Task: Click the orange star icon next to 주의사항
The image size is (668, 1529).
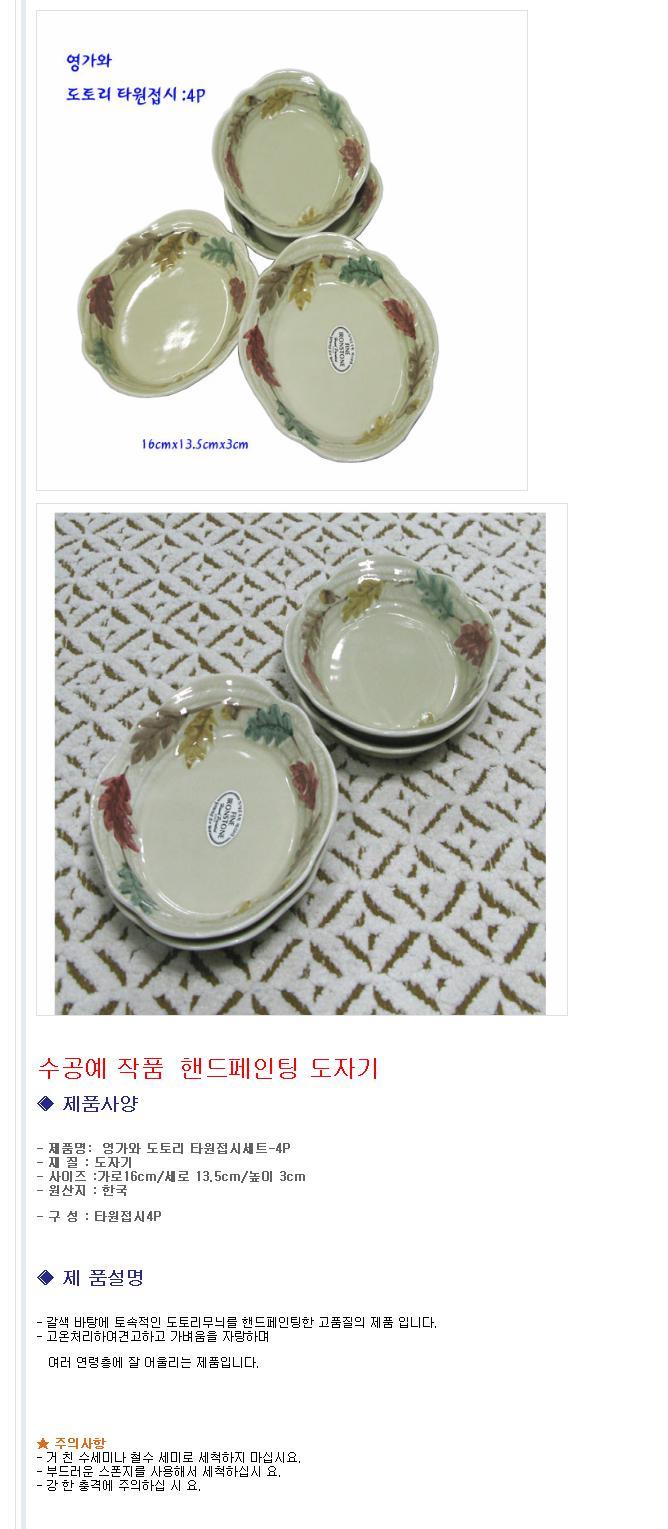Action: click(x=43, y=1443)
